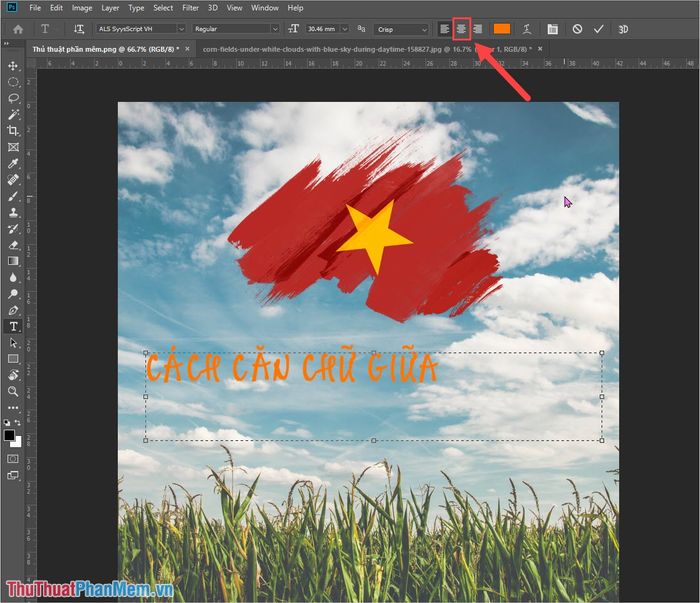This screenshot has width=700, height=603.
Task: Select the Healing Brush tool
Action: [13, 179]
